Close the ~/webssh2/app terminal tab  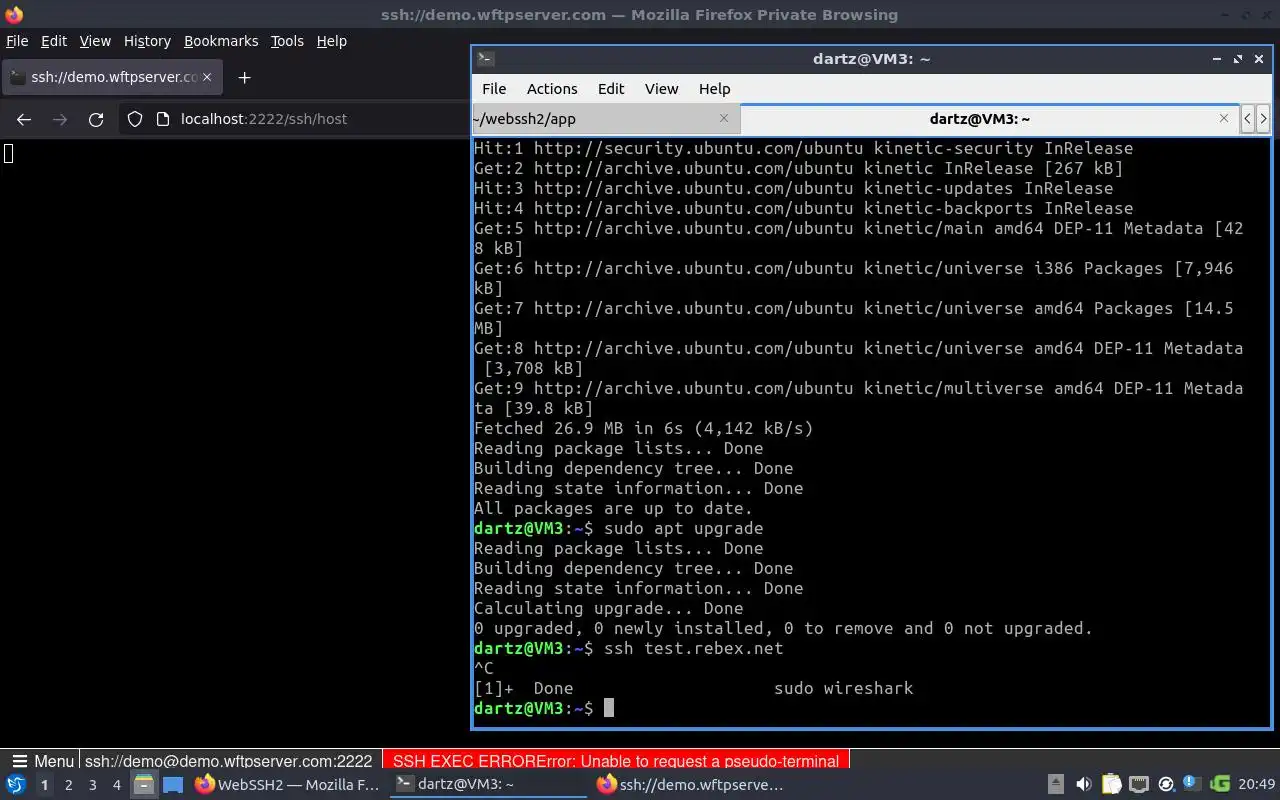724,118
